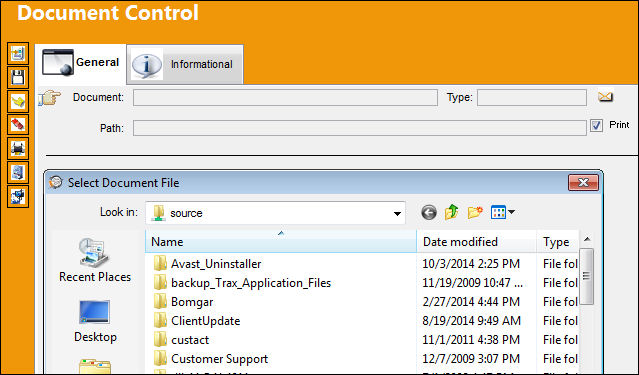
Task: Click the Type input field
Action: (x=532, y=98)
